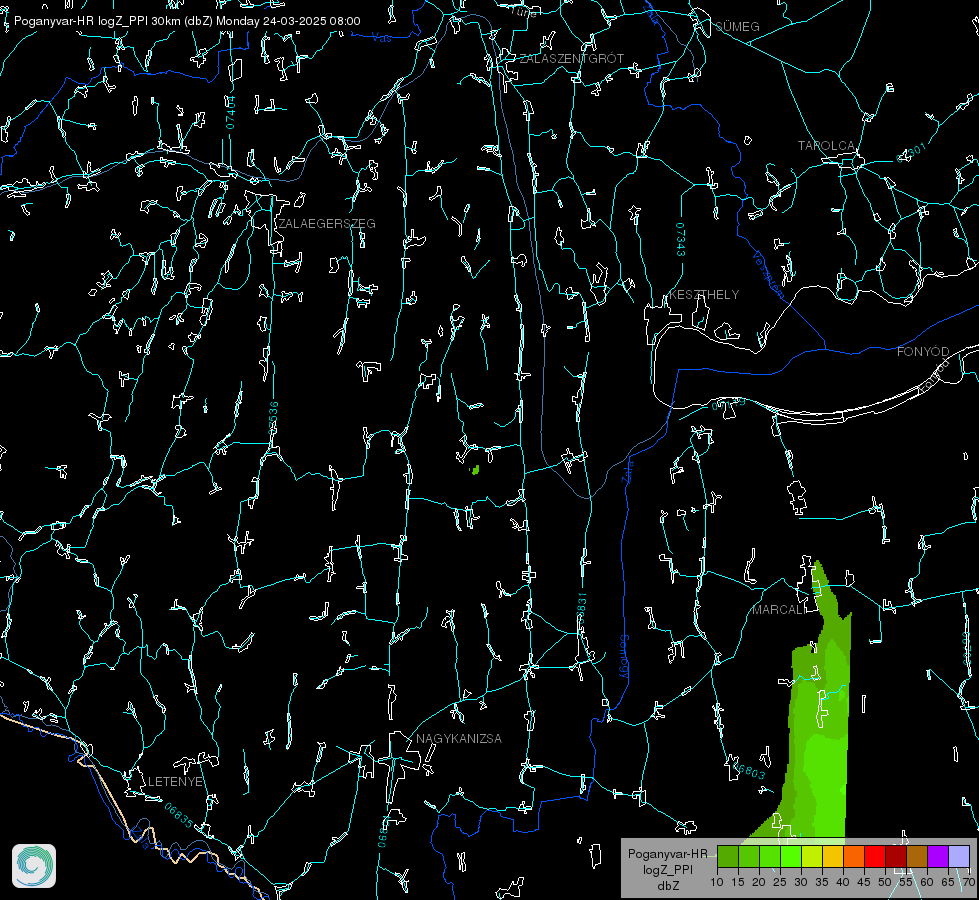Click the logZ_PPI text in the legend
The height and width of the screenshot is (900, 979).
(x=668, y=869)
